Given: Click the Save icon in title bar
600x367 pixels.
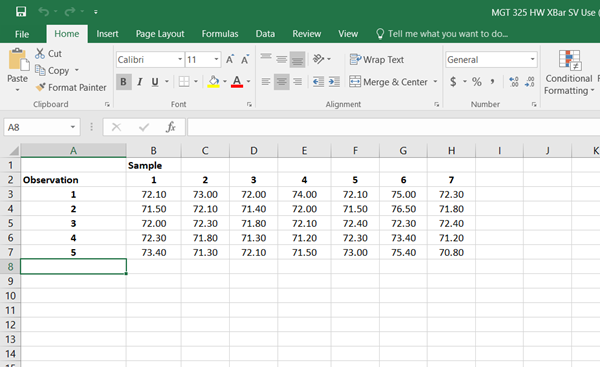Looking at the screenshot, I should (21, 11).
